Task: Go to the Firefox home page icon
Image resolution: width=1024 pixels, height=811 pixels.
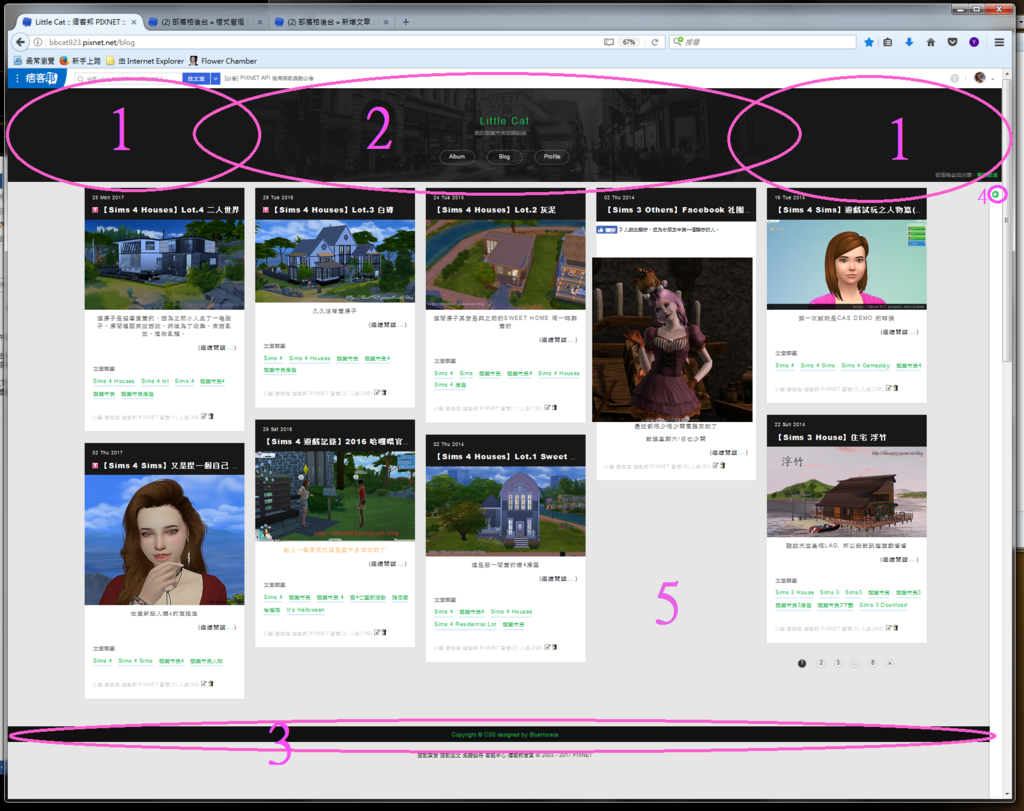Action: point(931,42)
